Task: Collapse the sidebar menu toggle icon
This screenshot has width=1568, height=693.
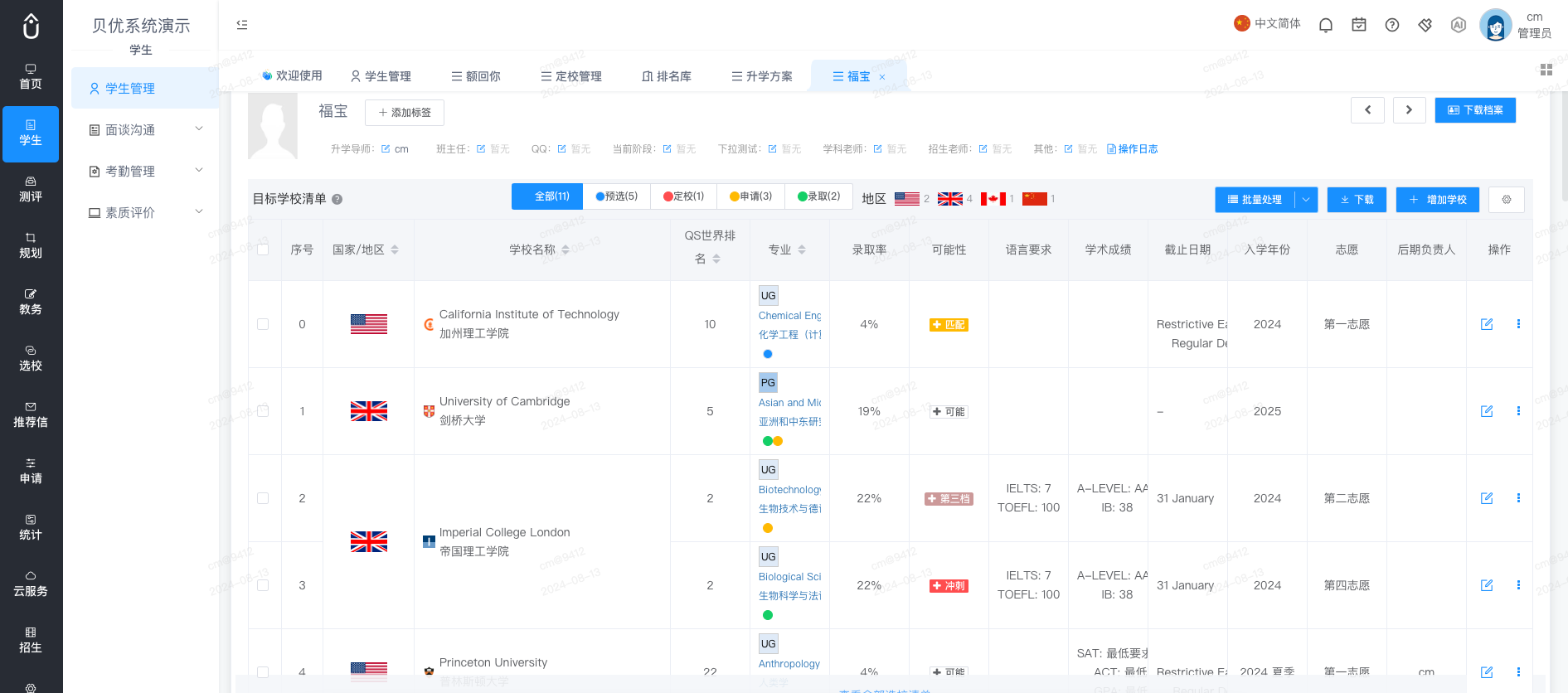Action: pos(242,25)
